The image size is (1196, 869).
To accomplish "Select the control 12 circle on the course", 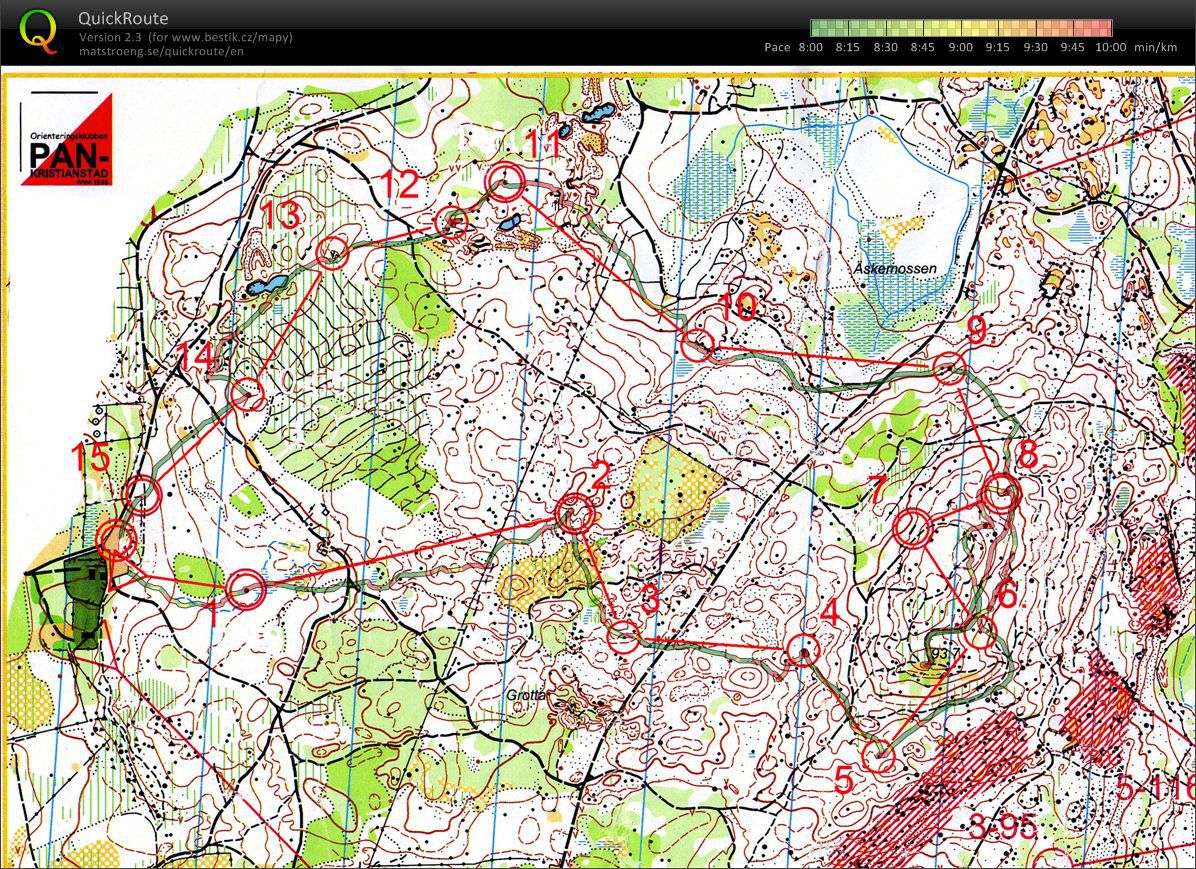I will [x=452, y=223].
